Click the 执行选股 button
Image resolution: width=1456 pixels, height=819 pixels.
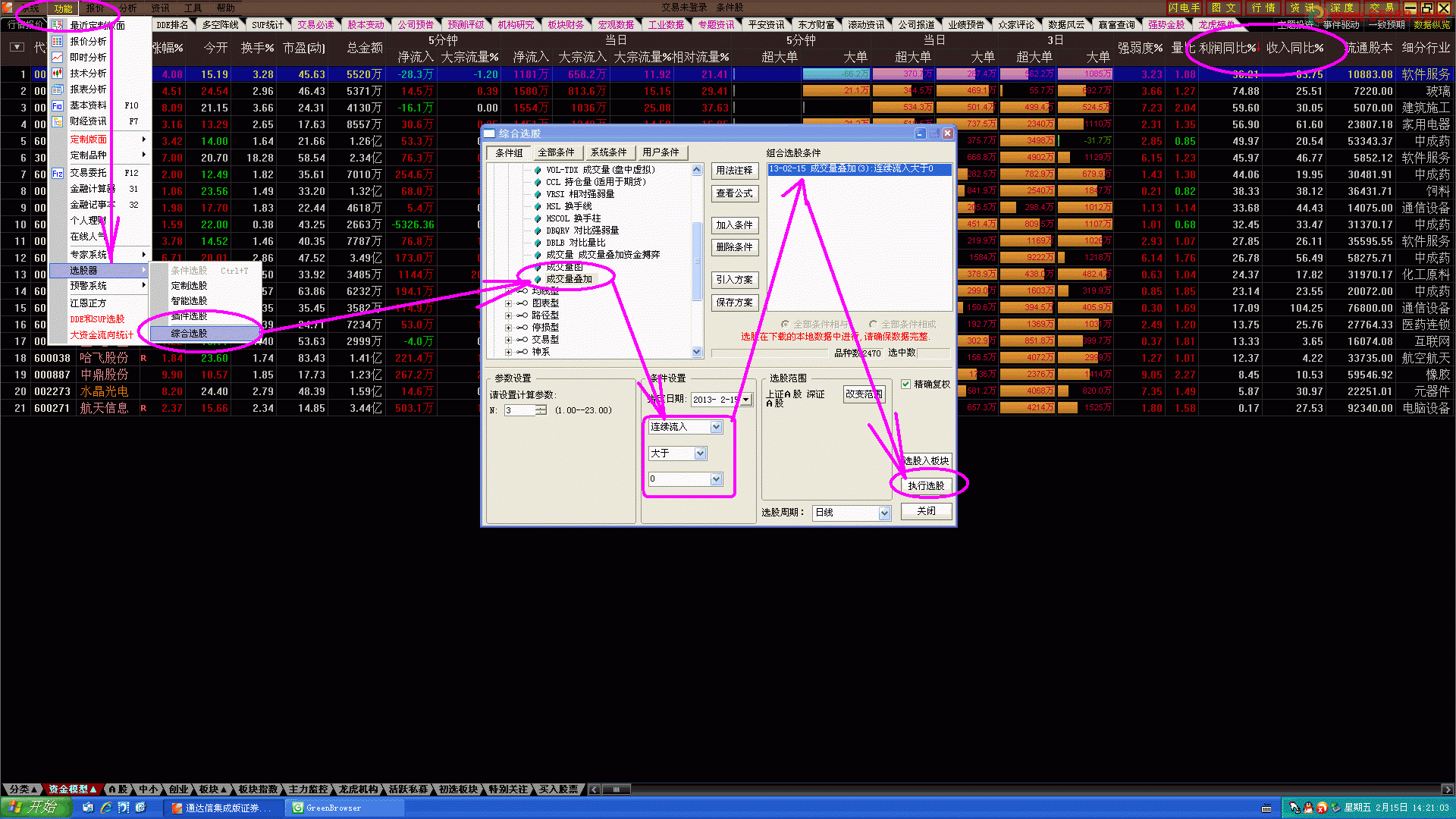click(926, 486)
